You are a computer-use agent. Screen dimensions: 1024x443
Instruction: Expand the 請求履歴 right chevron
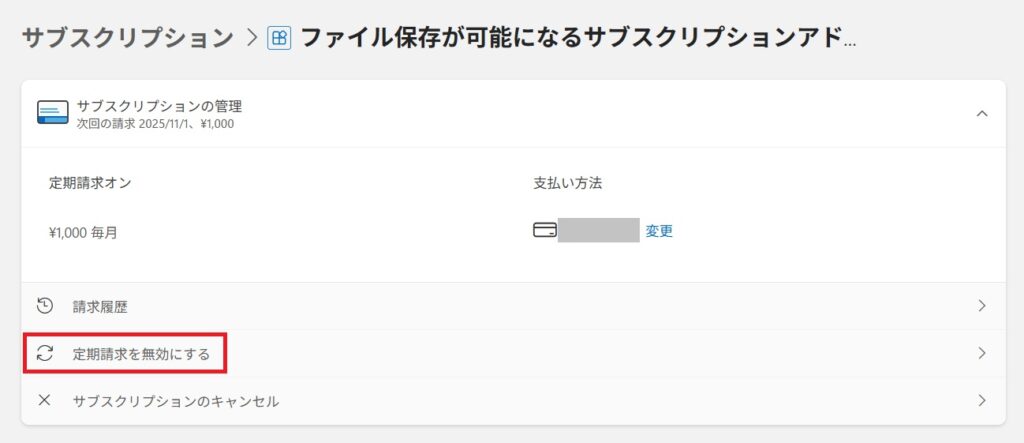982,306
